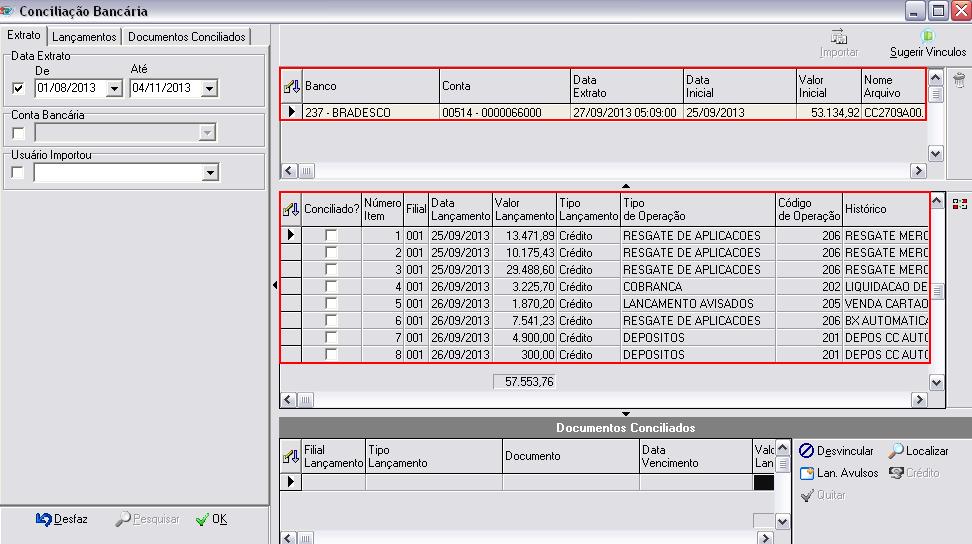This screenshot has width=972, height=544.
Task: Enable the Conta Bancária filter checkbox
Action: pyautogui.click(x=18, y=133)
